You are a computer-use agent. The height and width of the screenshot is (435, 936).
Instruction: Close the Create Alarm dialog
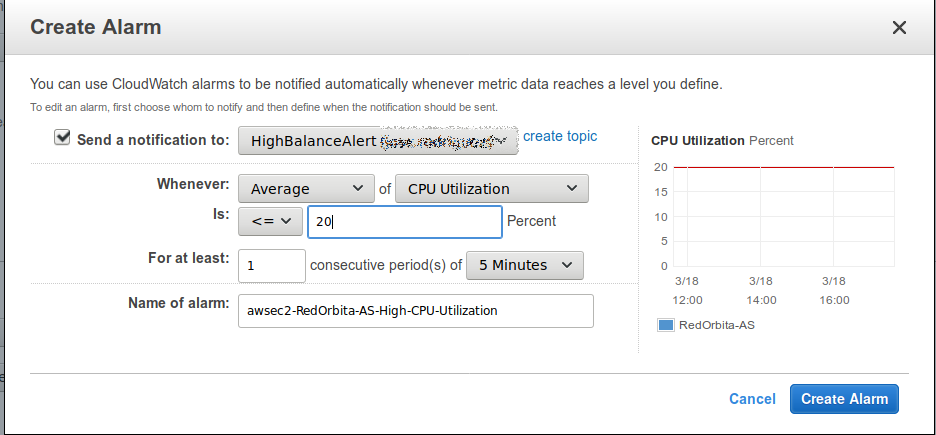899,28
